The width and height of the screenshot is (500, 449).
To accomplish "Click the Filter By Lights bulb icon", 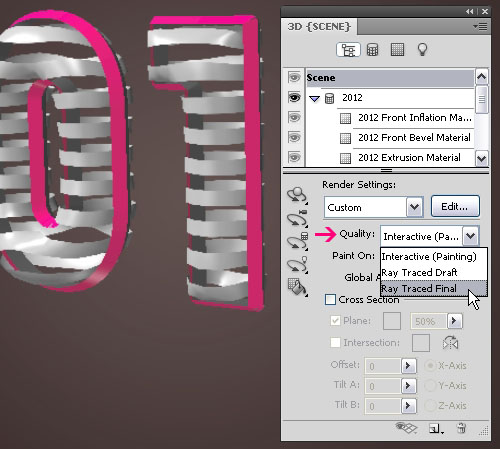I will [x=422, y=50].
